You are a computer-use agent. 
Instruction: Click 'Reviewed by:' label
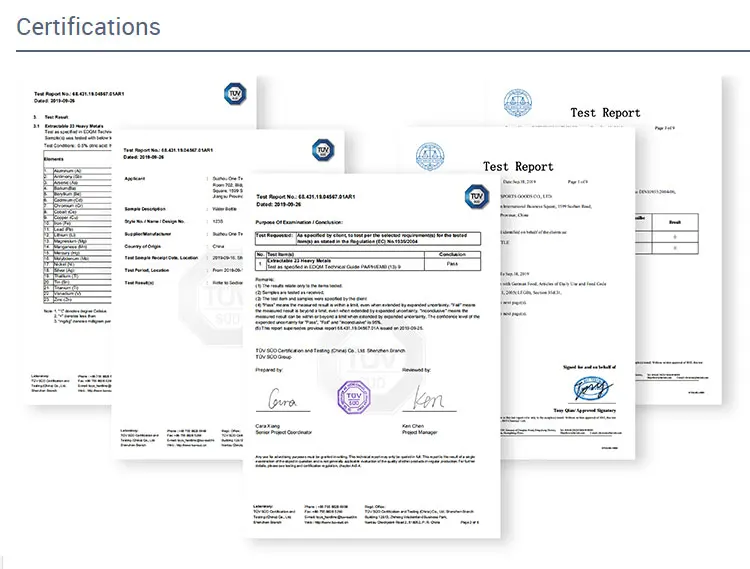(416, 370)
